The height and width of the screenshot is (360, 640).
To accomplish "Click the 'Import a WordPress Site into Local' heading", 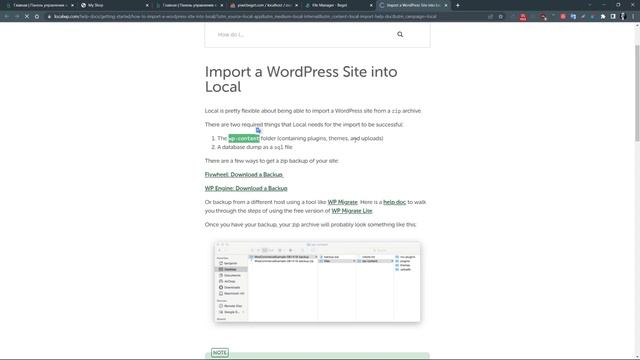I will [301, 79].
